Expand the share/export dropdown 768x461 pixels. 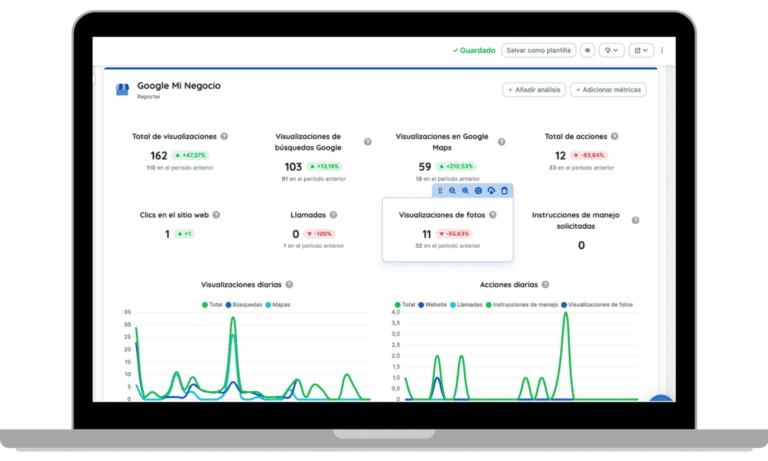coord(640,50)
